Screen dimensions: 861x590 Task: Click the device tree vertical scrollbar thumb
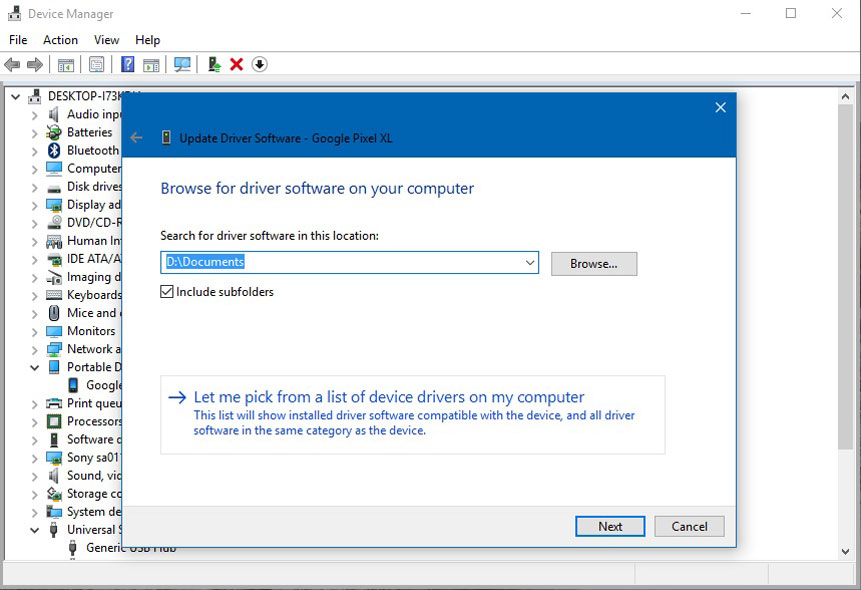click(846, 277)
